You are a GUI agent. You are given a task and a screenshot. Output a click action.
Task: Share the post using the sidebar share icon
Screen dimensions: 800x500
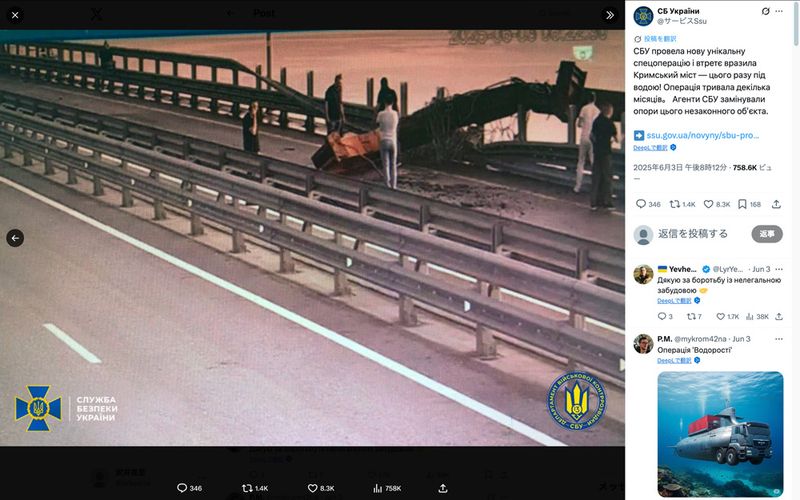click(x=777, y=204)
